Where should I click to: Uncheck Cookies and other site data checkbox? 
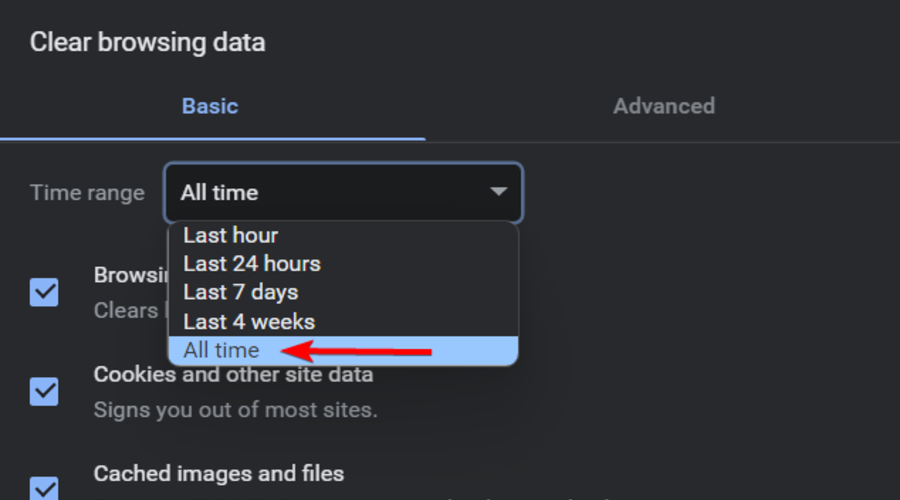pyautogui.click(x=44, y=391)
